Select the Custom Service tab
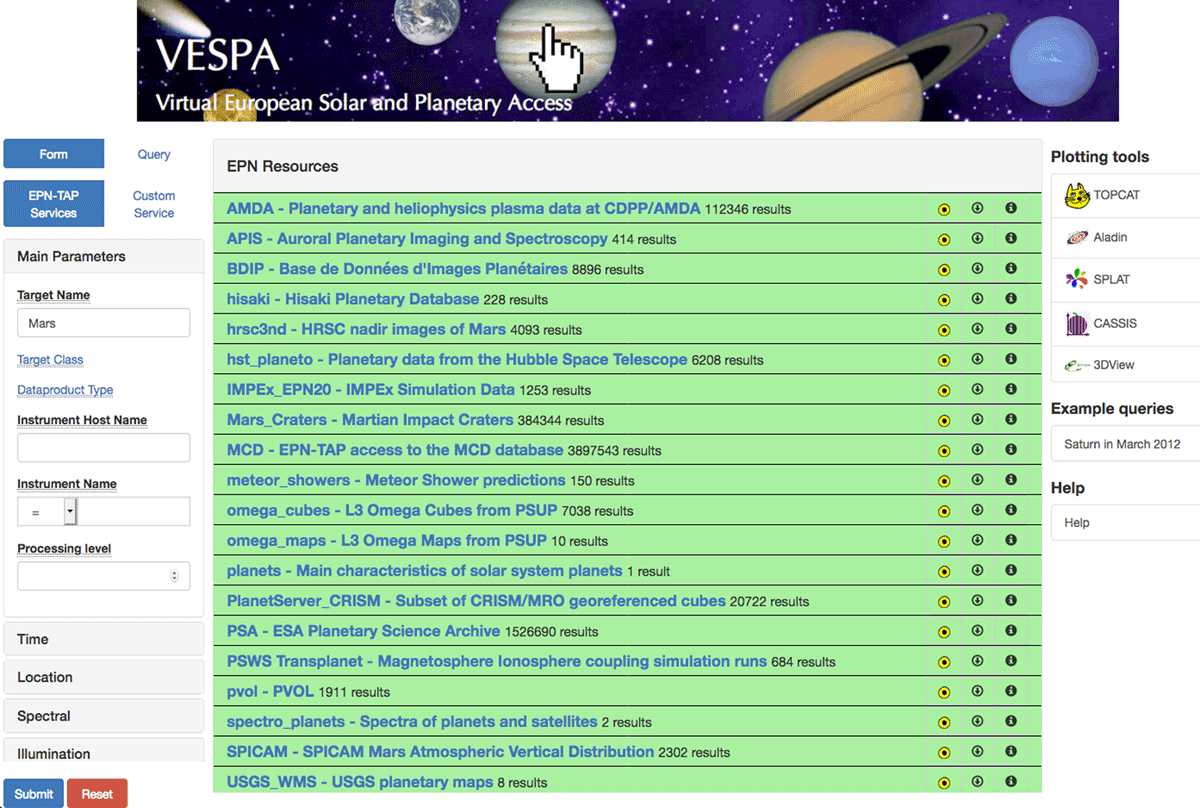1200x808 pixels. coord(154,204)
